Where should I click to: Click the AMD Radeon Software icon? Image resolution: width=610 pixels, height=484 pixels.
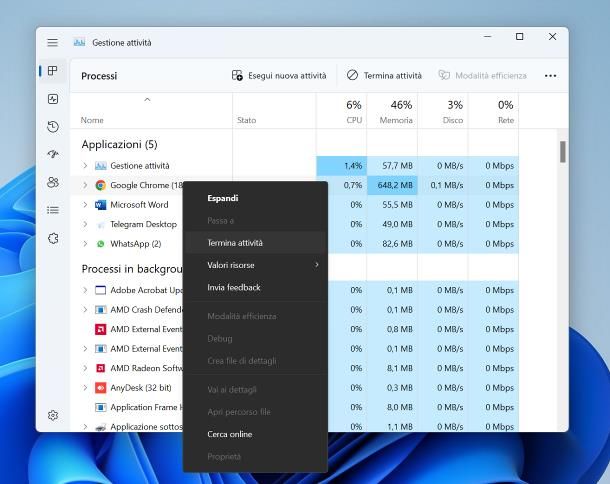pyautogui.click(x=100, y=368)
